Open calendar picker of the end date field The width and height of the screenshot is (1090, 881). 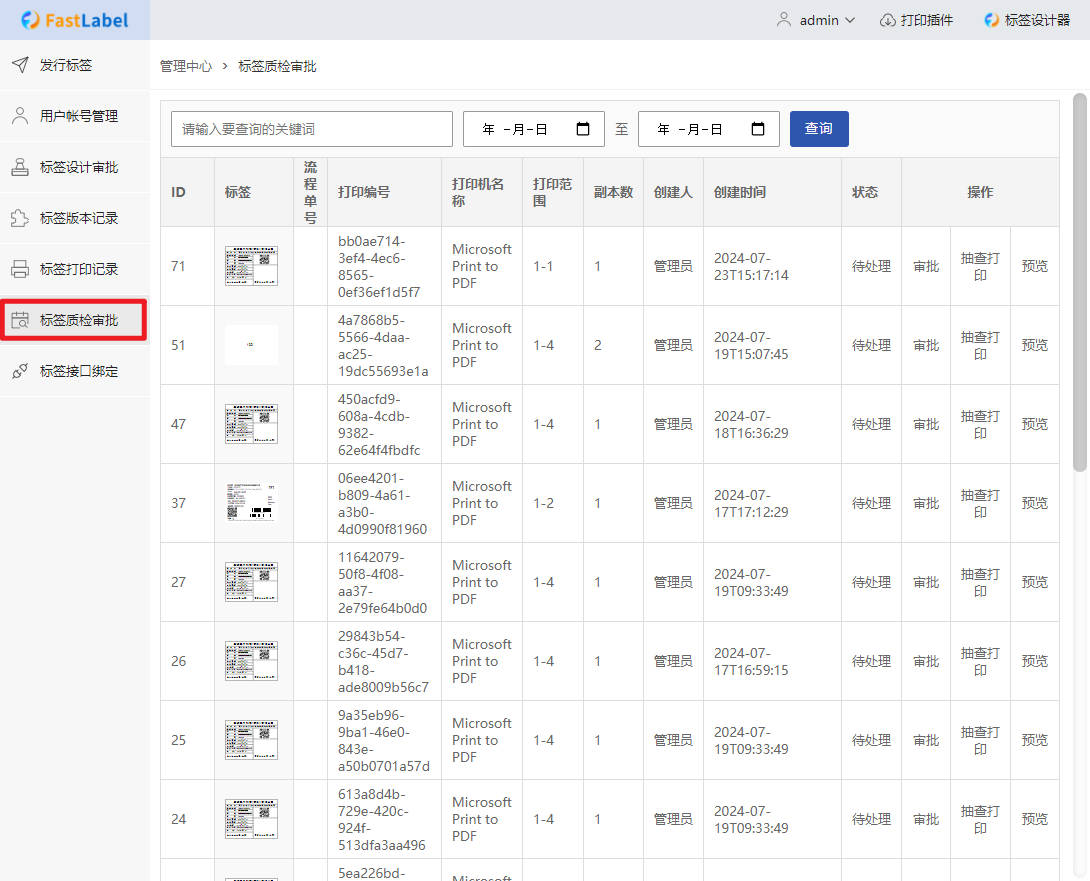(x=758, y=129)
